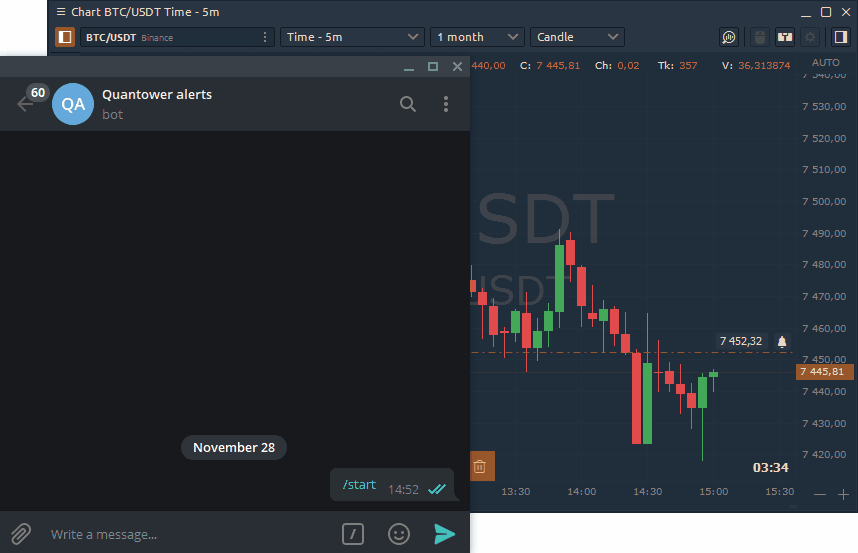This screenshot has width=858, height=553.
Task: Expand the Time - 5m timeframe dropdown
Action: (353, 37)
